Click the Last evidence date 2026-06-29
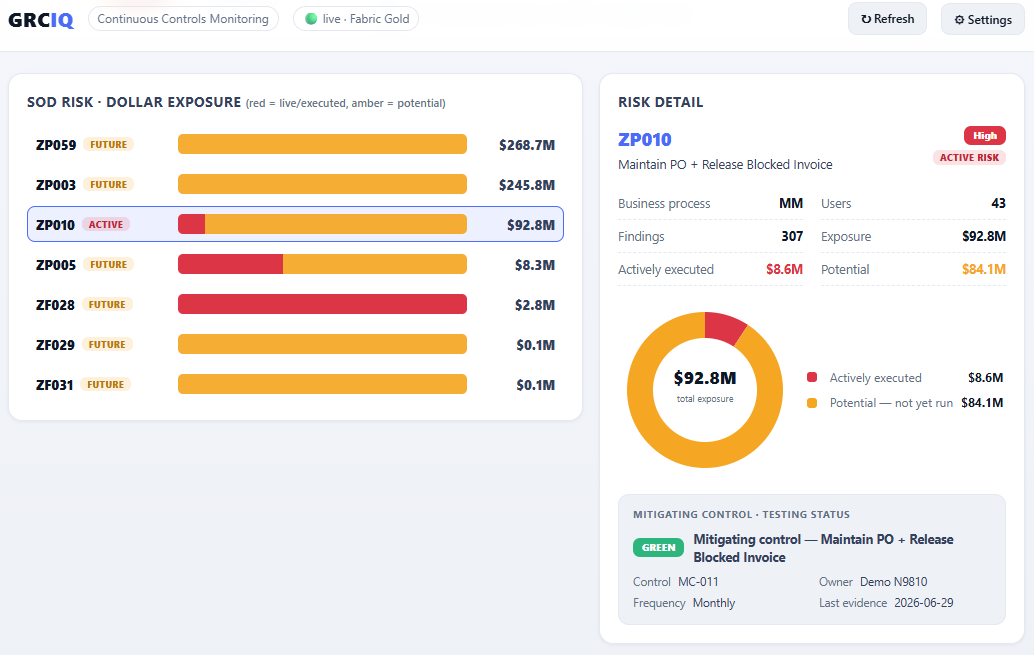This screenshot has height=655, width=1034. pyautogui.click(x=924, y=603)
